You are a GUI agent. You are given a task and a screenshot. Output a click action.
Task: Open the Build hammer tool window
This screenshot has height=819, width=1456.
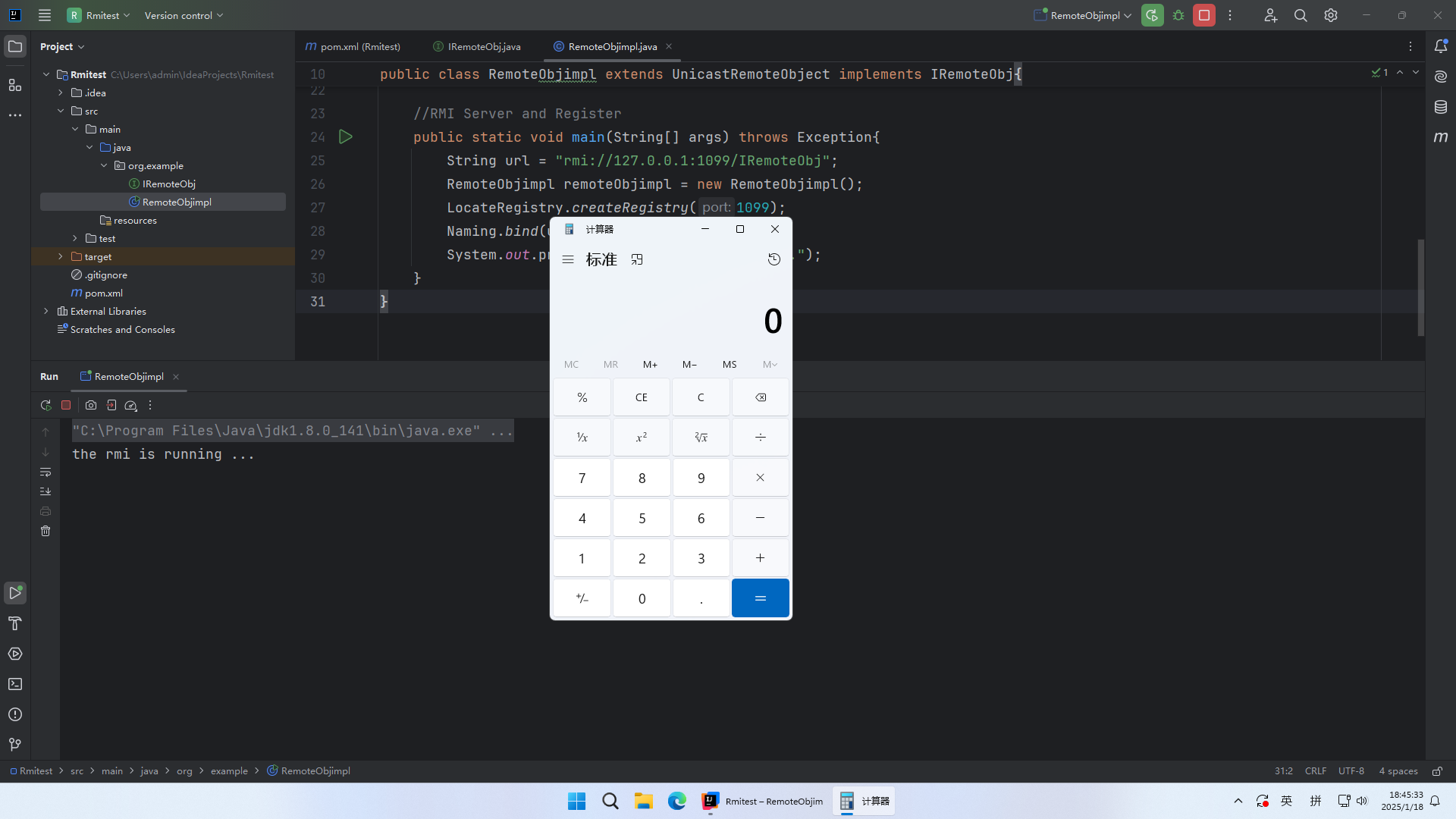[x=15, y=623]
